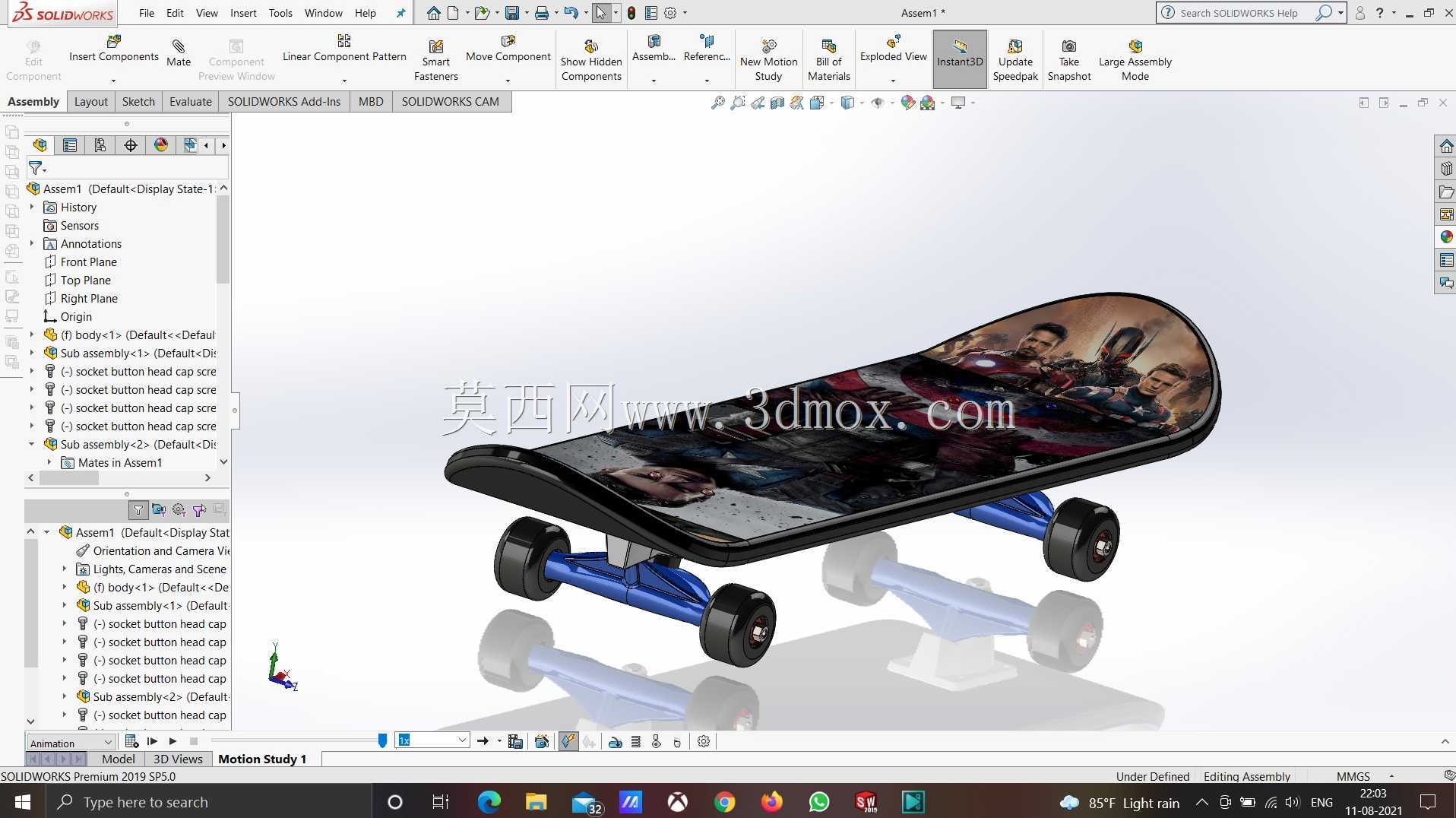
Task: Toggle Large Assembly Mode
Action: [1135, 61]
